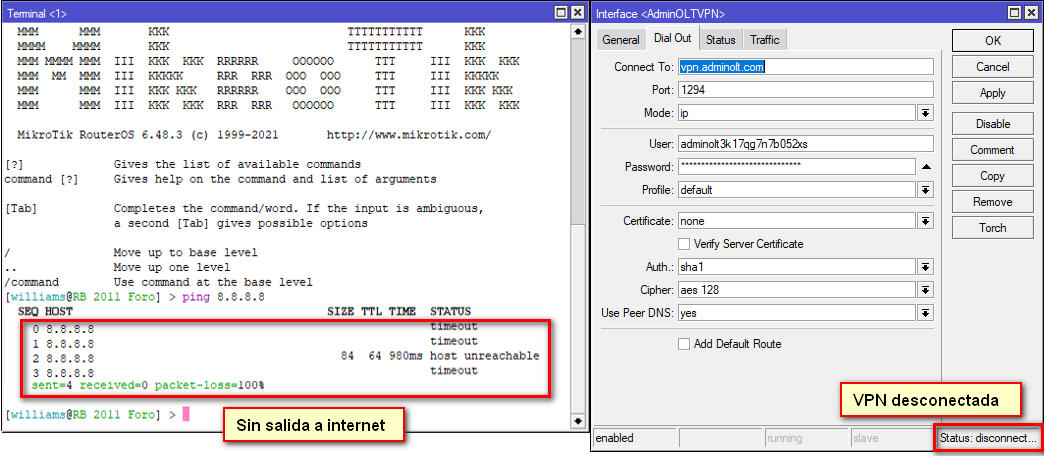Image resolution: width=1044 pixels, height=456 pixels.
Task: Disable the AdminOLTVPN interface
Action: point(992,124)
